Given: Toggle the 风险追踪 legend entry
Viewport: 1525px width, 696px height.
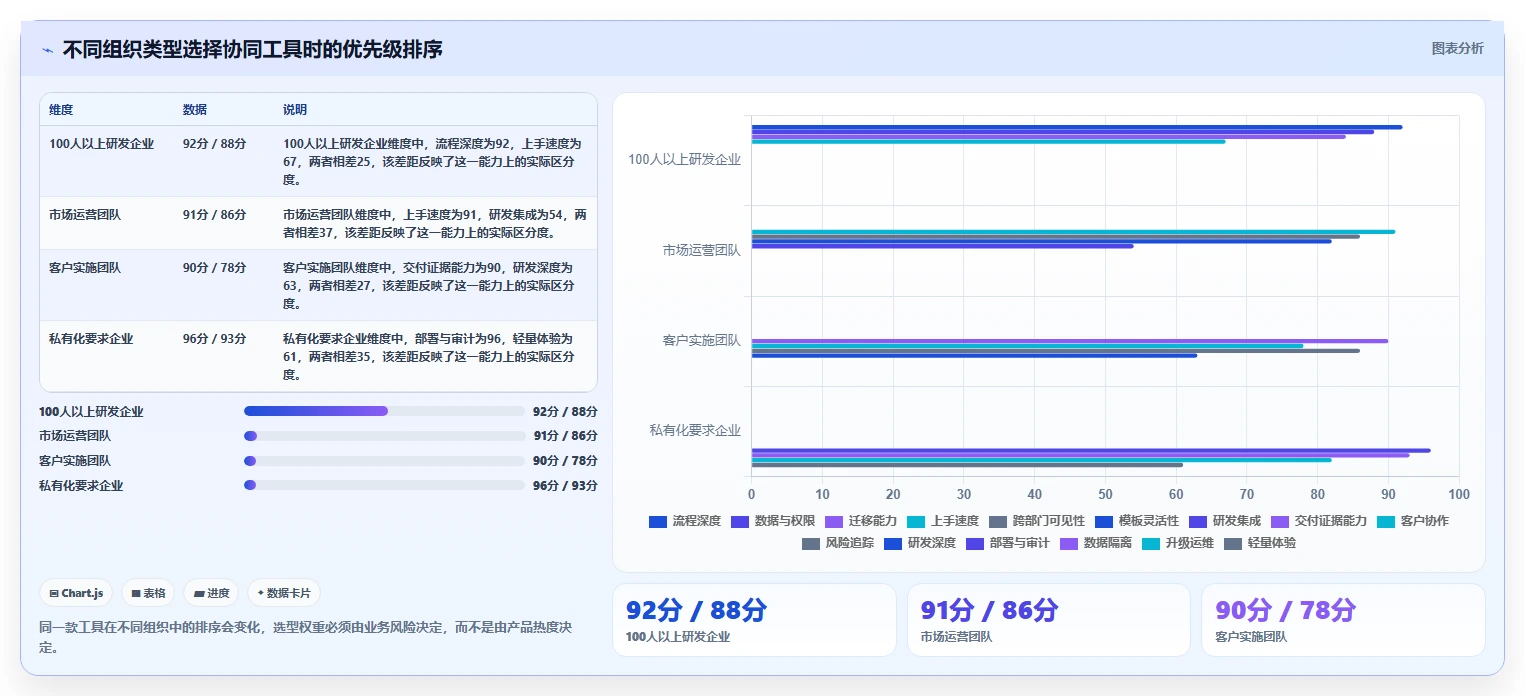Looking at the screenshot, I should tap(838, 543).
